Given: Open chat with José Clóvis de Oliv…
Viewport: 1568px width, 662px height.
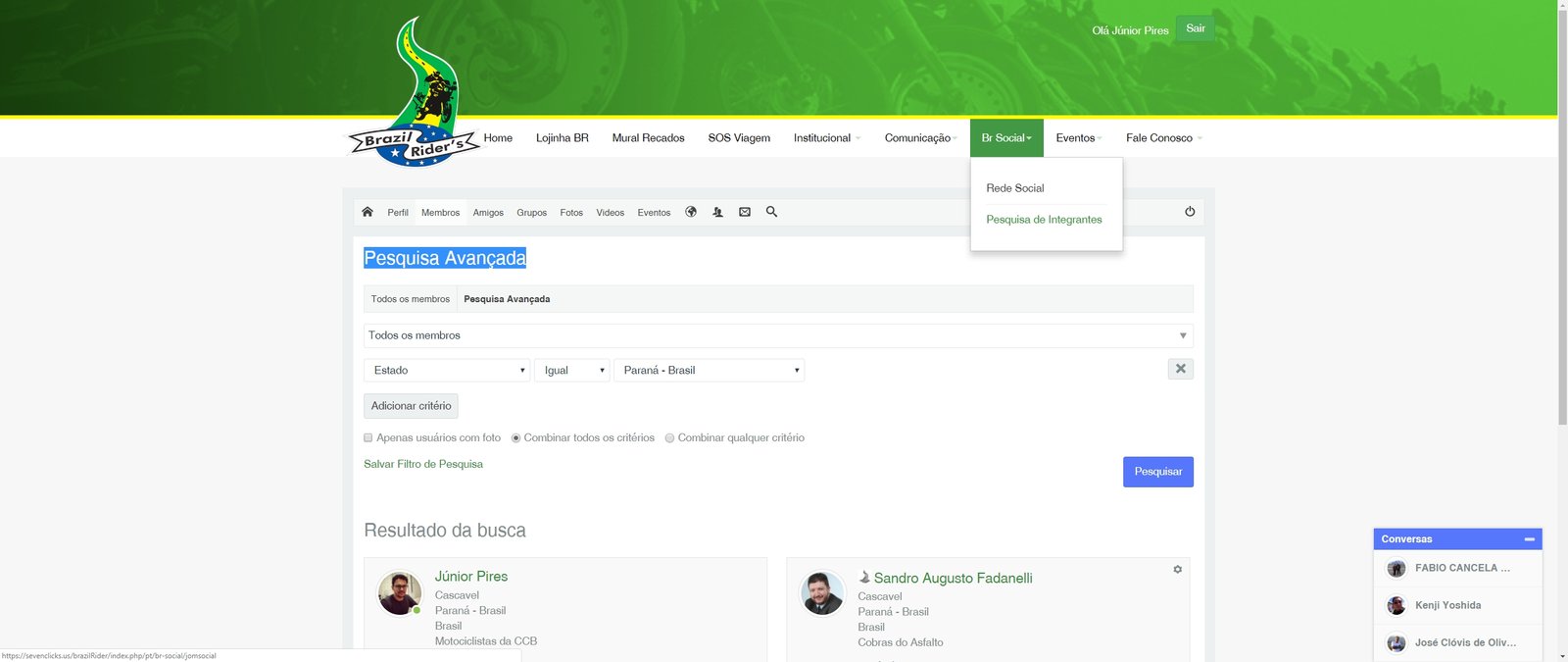Looking at the screenshot, I should [1457, 643].
